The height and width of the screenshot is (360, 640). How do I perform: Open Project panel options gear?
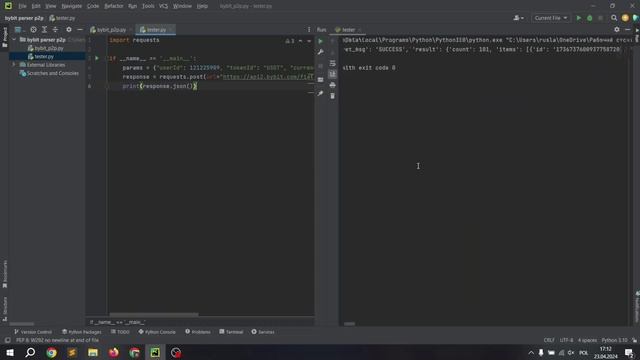(69, 29)
